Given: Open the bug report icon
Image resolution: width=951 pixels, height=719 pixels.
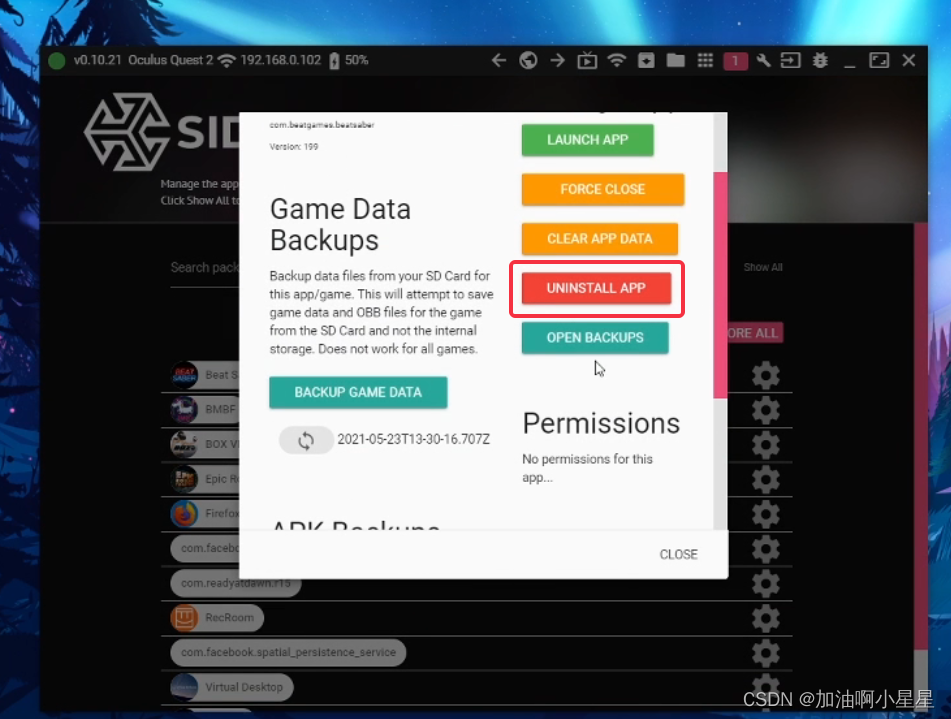Looking at the screenshot, I should 820,61.
